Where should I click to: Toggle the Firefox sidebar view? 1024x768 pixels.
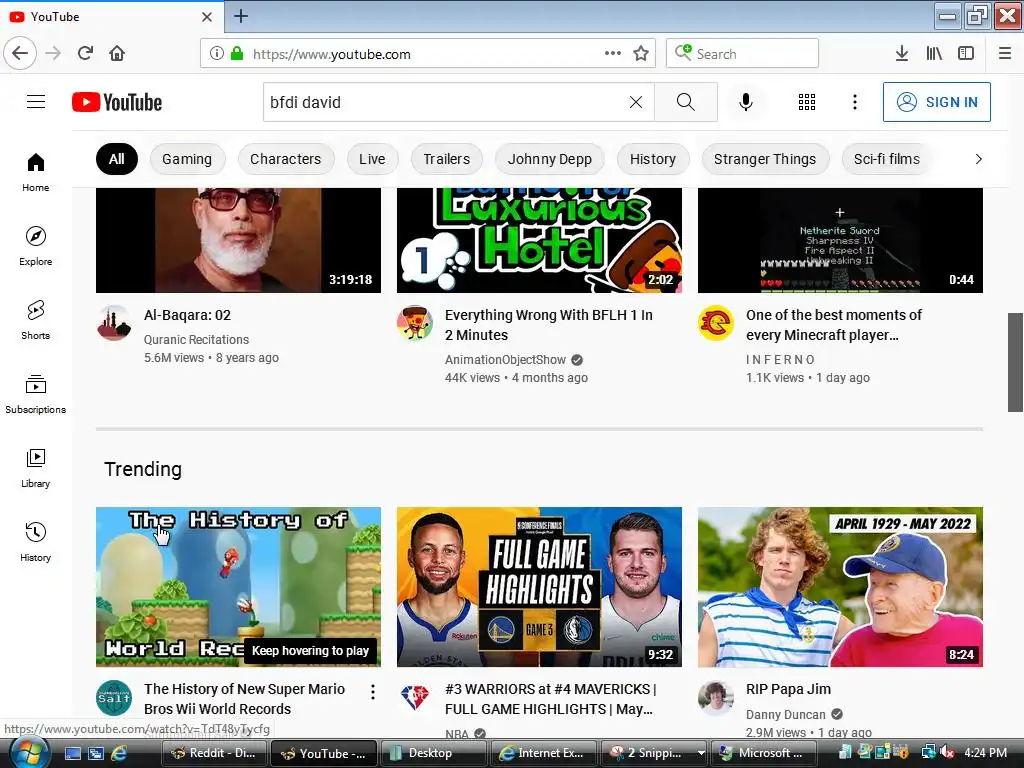[966, 53]
